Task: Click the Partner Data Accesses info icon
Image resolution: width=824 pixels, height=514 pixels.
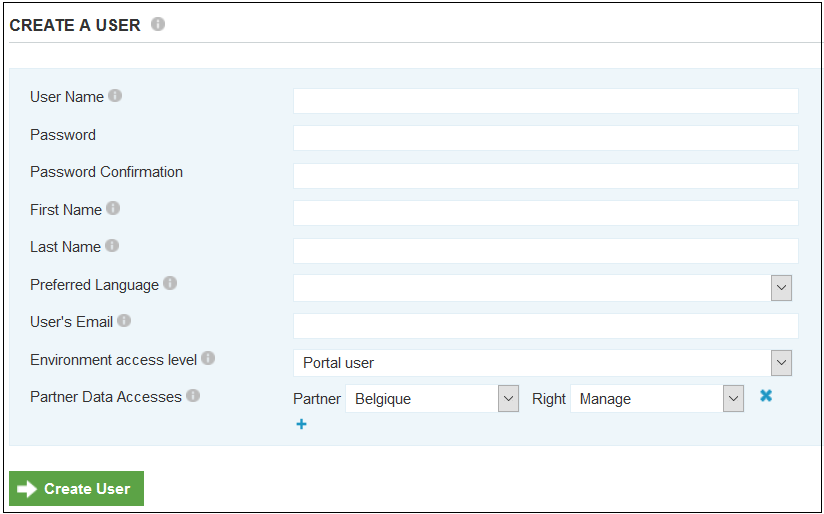Action: [x=193, y=396]
